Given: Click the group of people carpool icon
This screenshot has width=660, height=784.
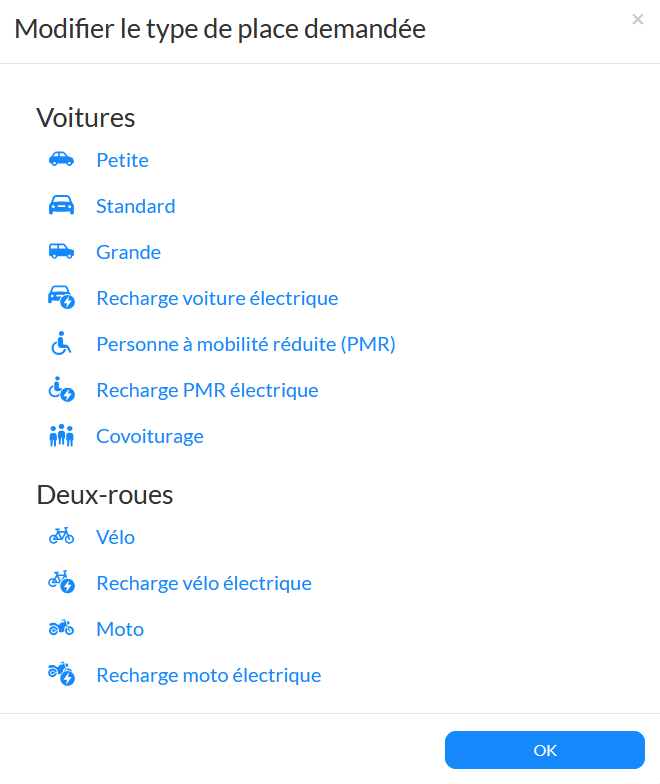Looking at the screenshot, I should (61, 436).
